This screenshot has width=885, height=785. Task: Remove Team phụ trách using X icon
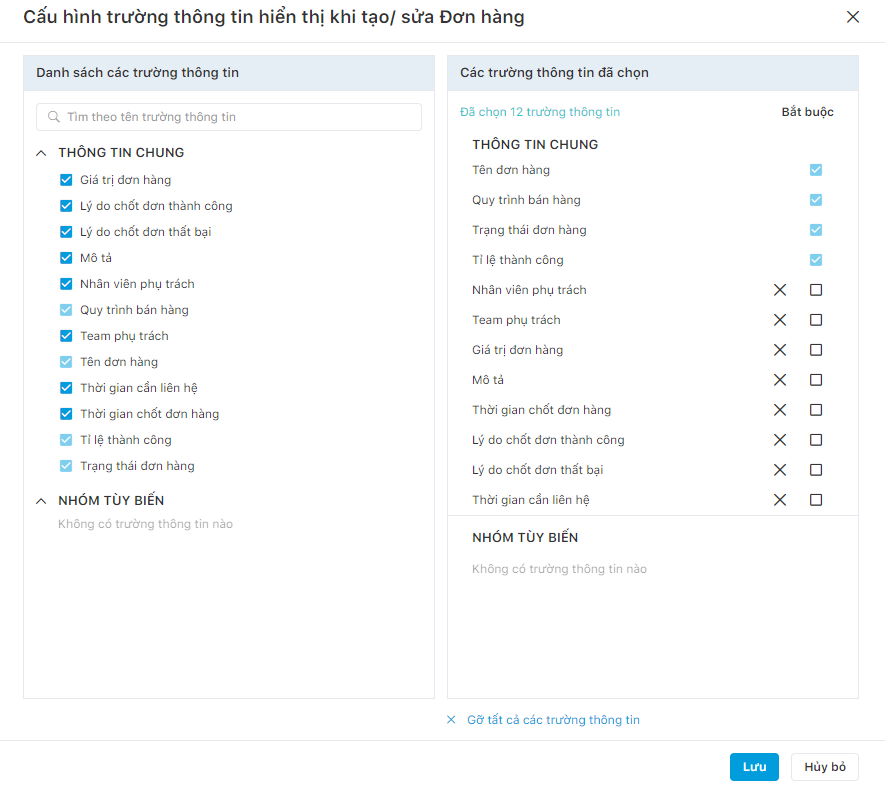(x=779, y=320)
